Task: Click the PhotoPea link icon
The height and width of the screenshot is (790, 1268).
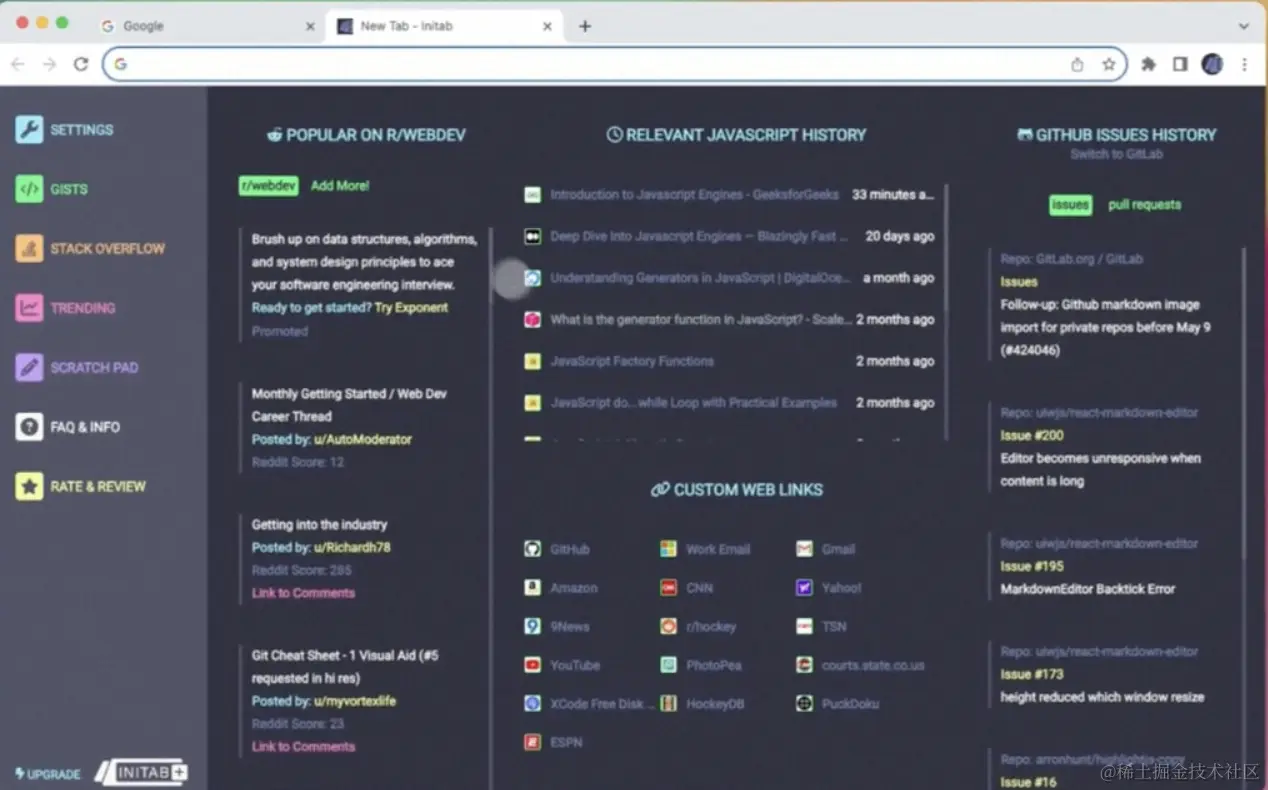Action: coord(668,665)
